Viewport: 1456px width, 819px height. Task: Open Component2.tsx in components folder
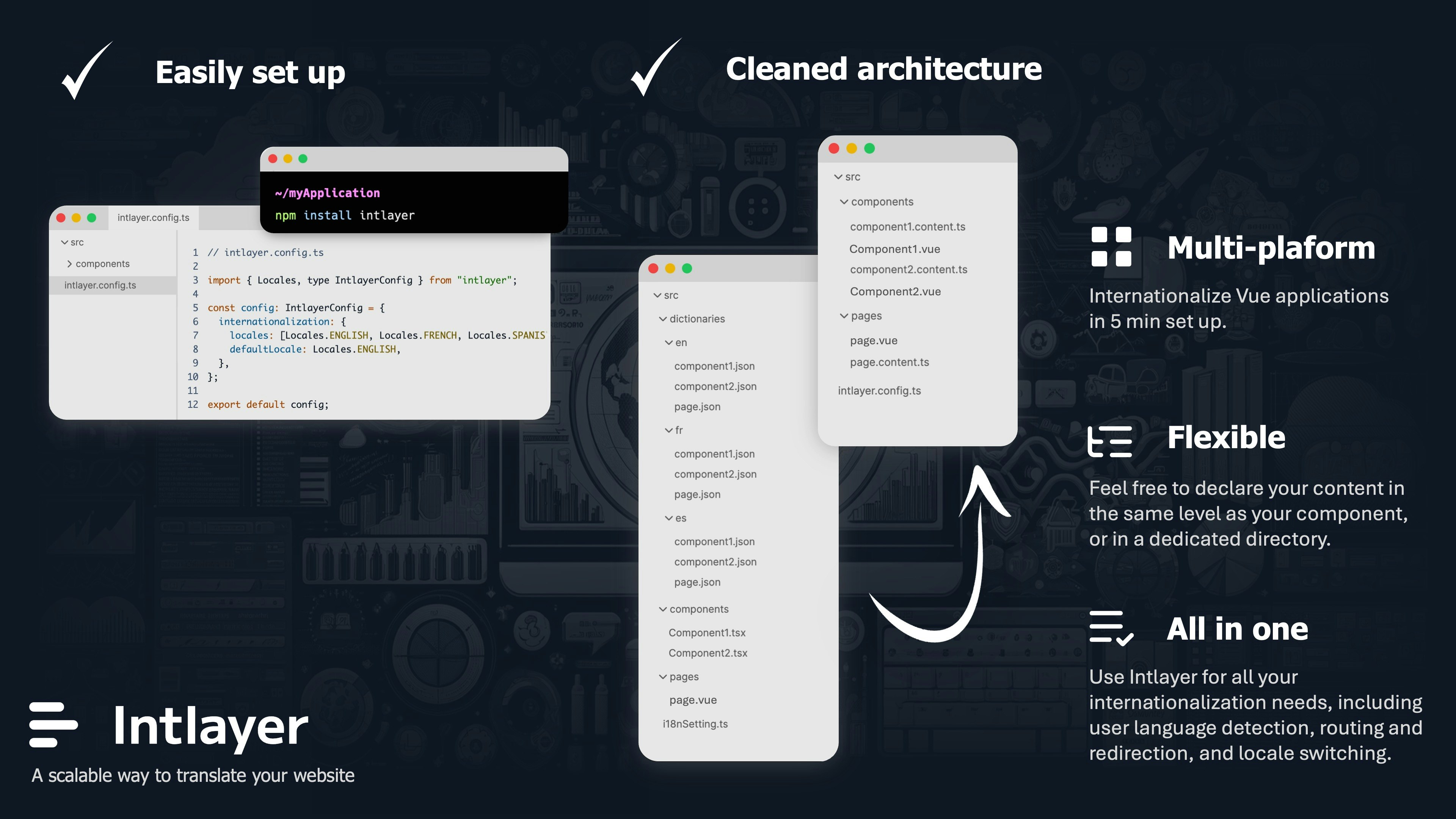click(708, 653)
